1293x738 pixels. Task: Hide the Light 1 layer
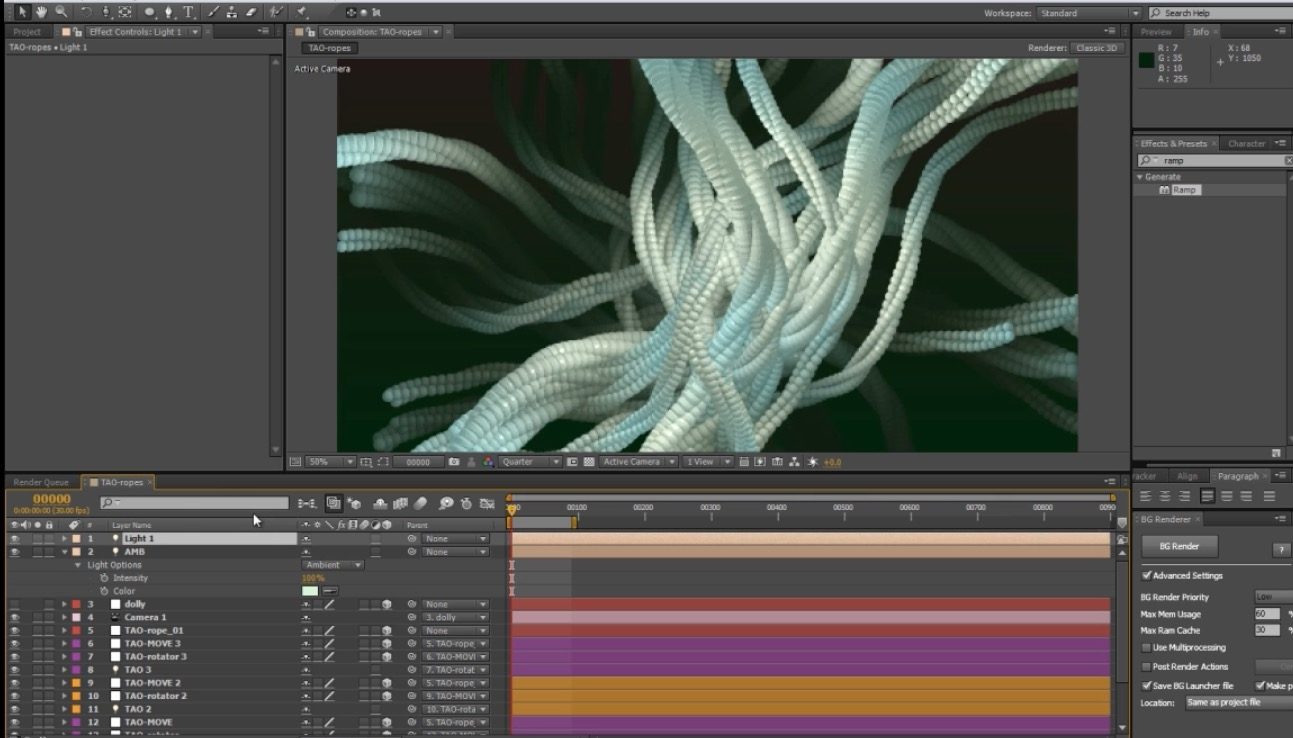tap(14, 539)
